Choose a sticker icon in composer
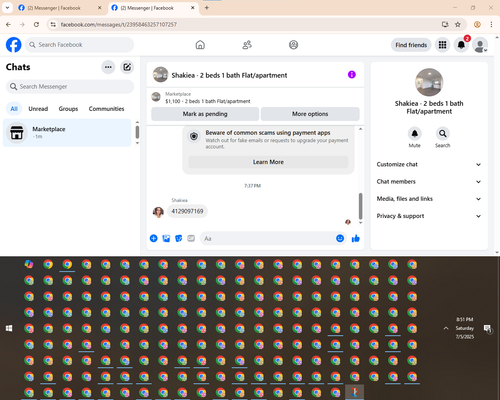Screen dimensions: 500x400 179,238
